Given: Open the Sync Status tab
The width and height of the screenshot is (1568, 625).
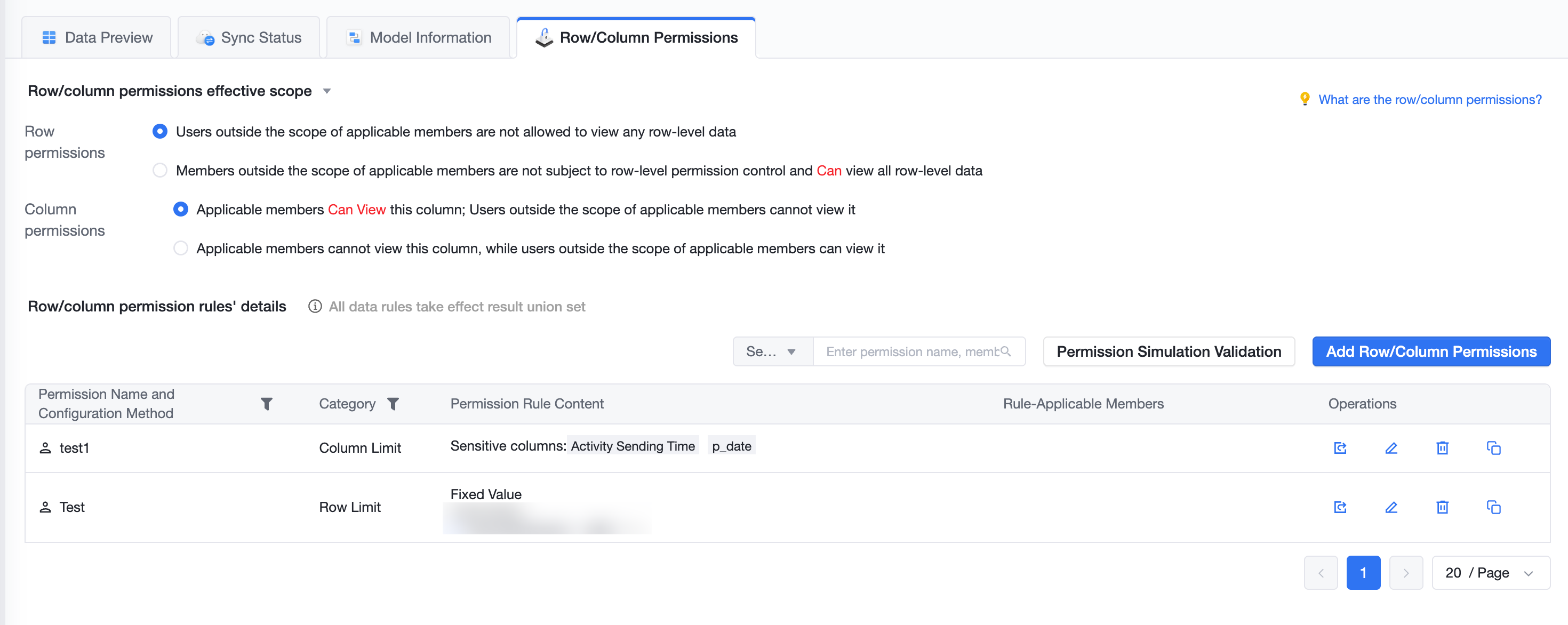Looking at the screenshot, I should point(249,38).
